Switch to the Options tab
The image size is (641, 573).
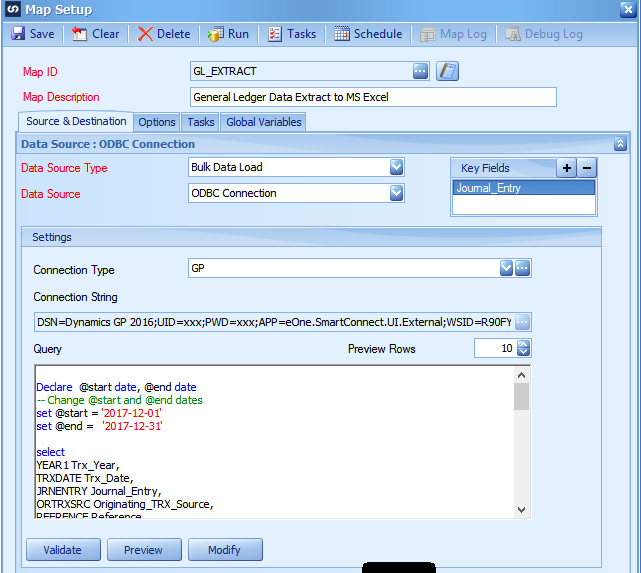pos(157,122)
